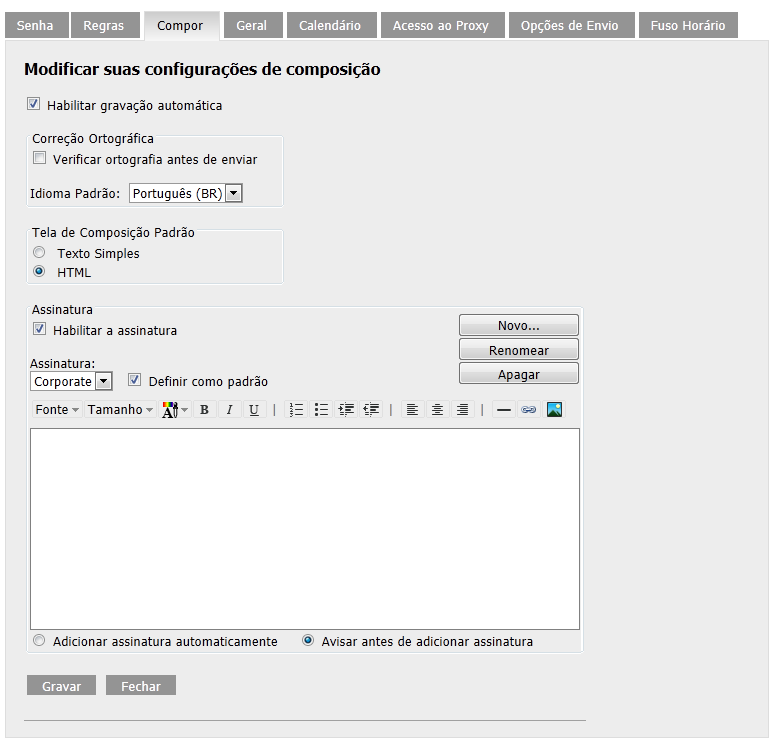Toggle Habilitar gravação automática checkbox
This screenshot has width=774, height=744.
click(x=34, y=104)
